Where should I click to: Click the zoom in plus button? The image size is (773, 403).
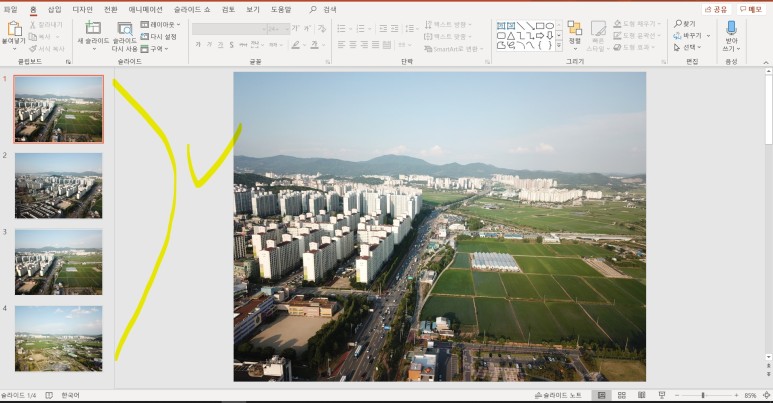click(x=736, y=395)
